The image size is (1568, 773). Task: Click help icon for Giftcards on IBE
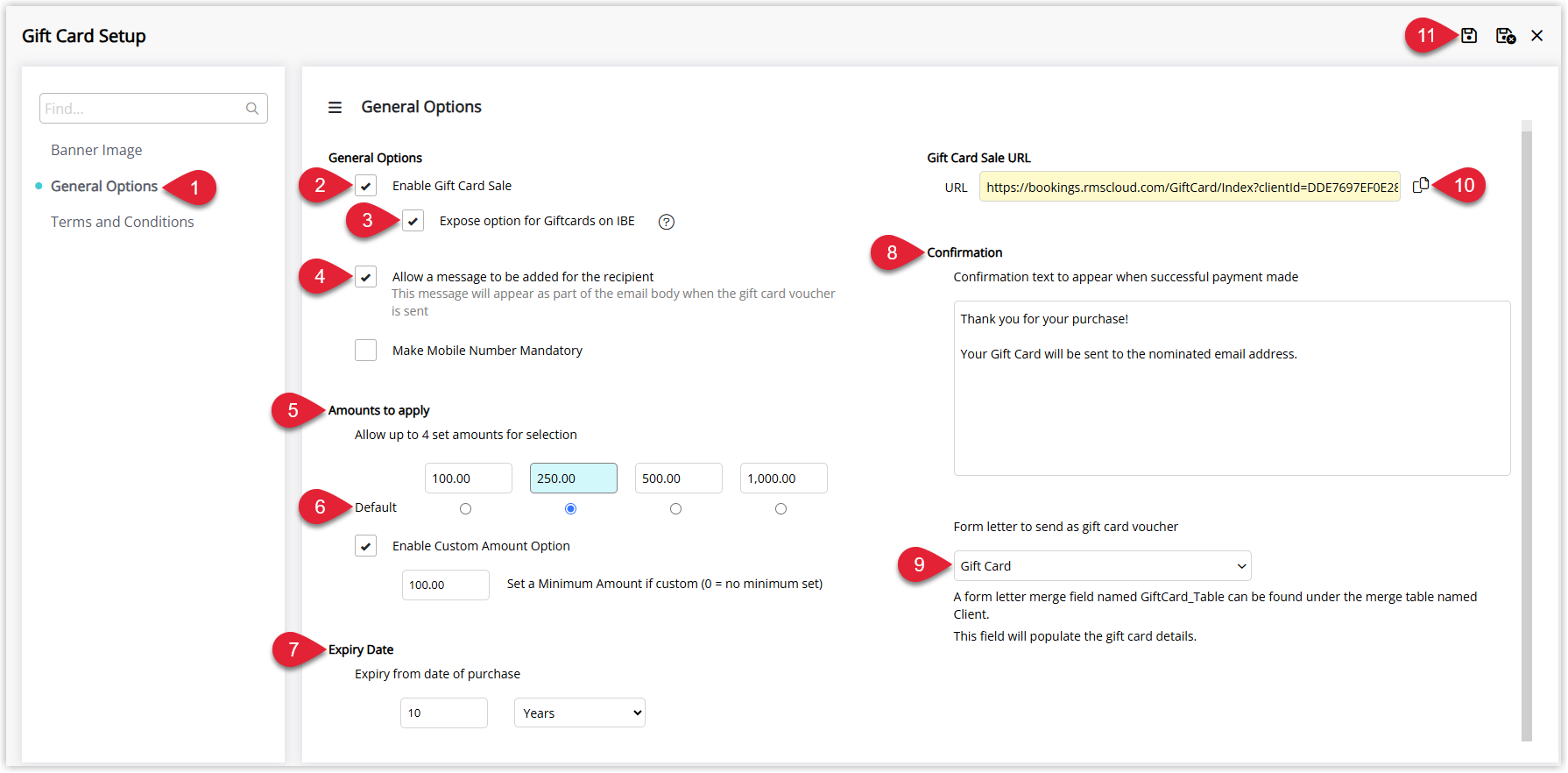667,222
